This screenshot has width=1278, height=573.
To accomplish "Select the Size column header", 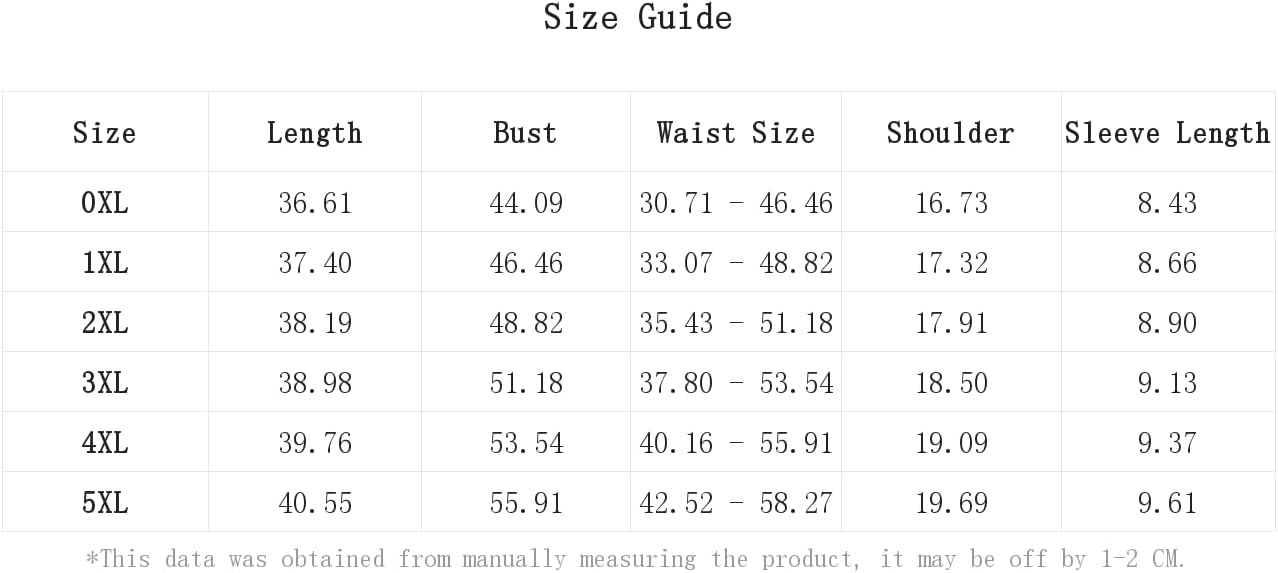I will (104, 133).
